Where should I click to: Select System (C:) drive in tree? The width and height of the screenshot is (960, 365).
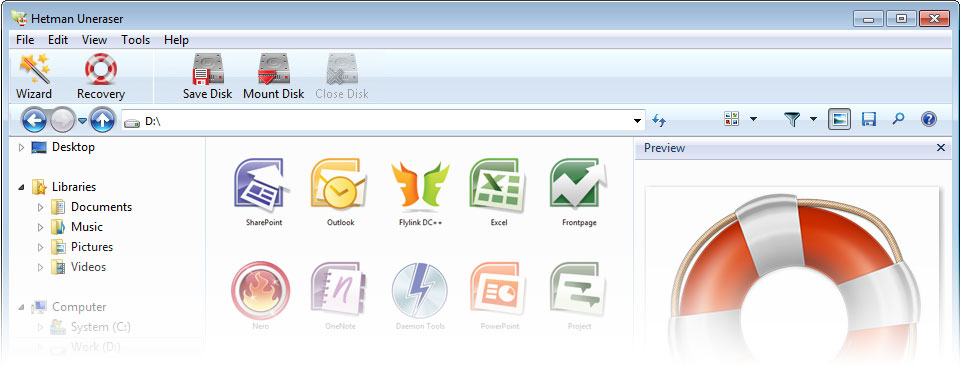click(100, 327)
